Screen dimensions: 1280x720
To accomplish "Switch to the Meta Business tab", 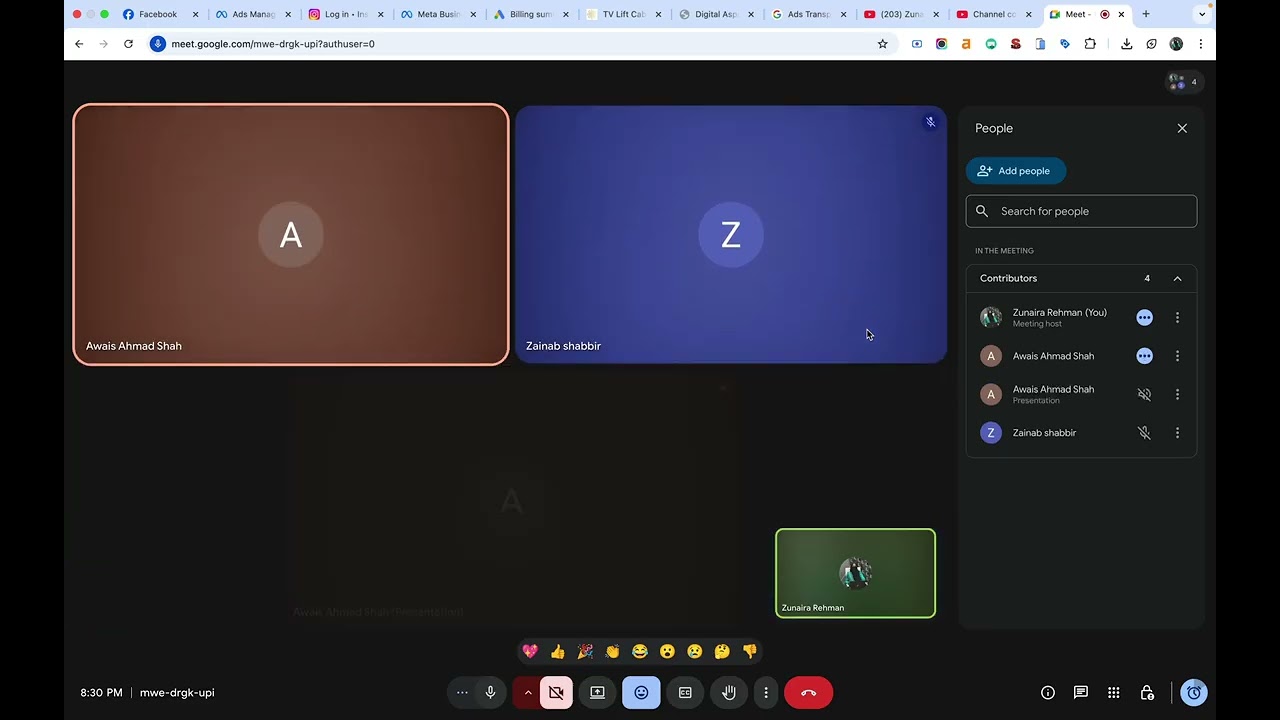I will pos(438,14).
